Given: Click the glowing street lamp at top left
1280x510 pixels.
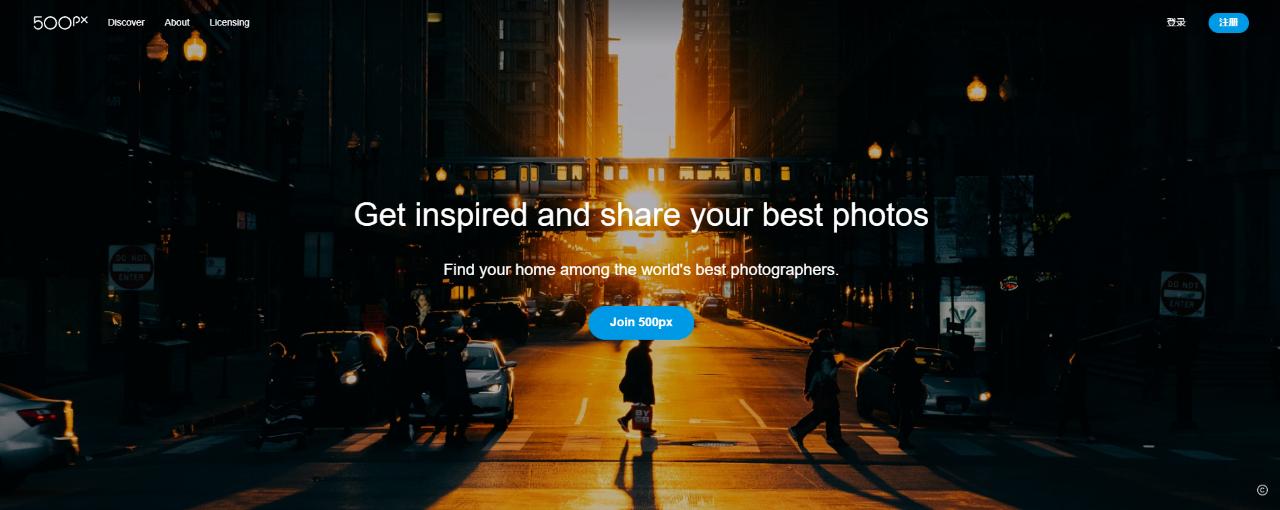Looking at the screenshot, I should click(x=194, y=46).
